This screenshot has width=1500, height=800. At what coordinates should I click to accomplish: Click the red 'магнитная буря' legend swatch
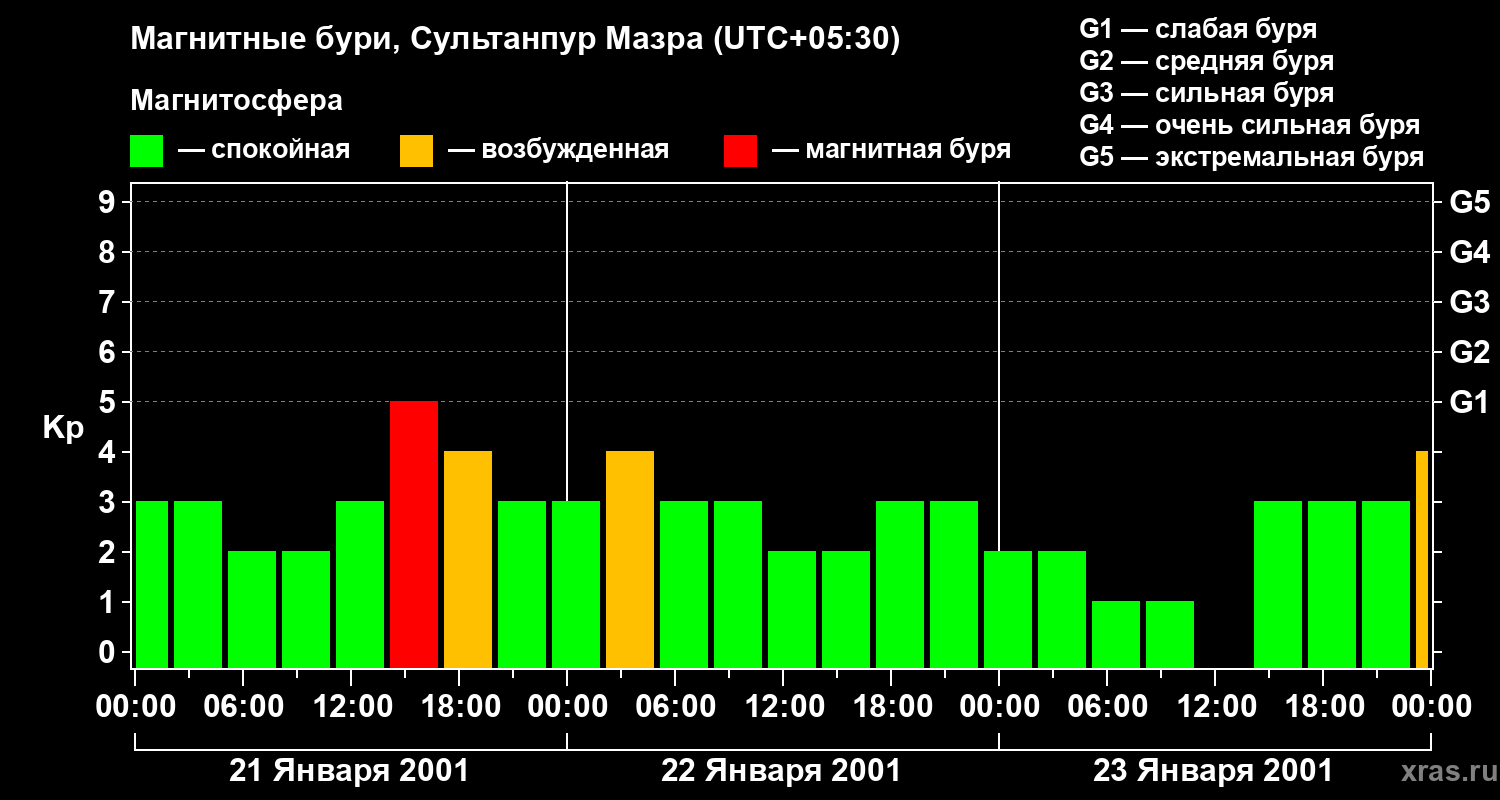(x=740, y=150)
